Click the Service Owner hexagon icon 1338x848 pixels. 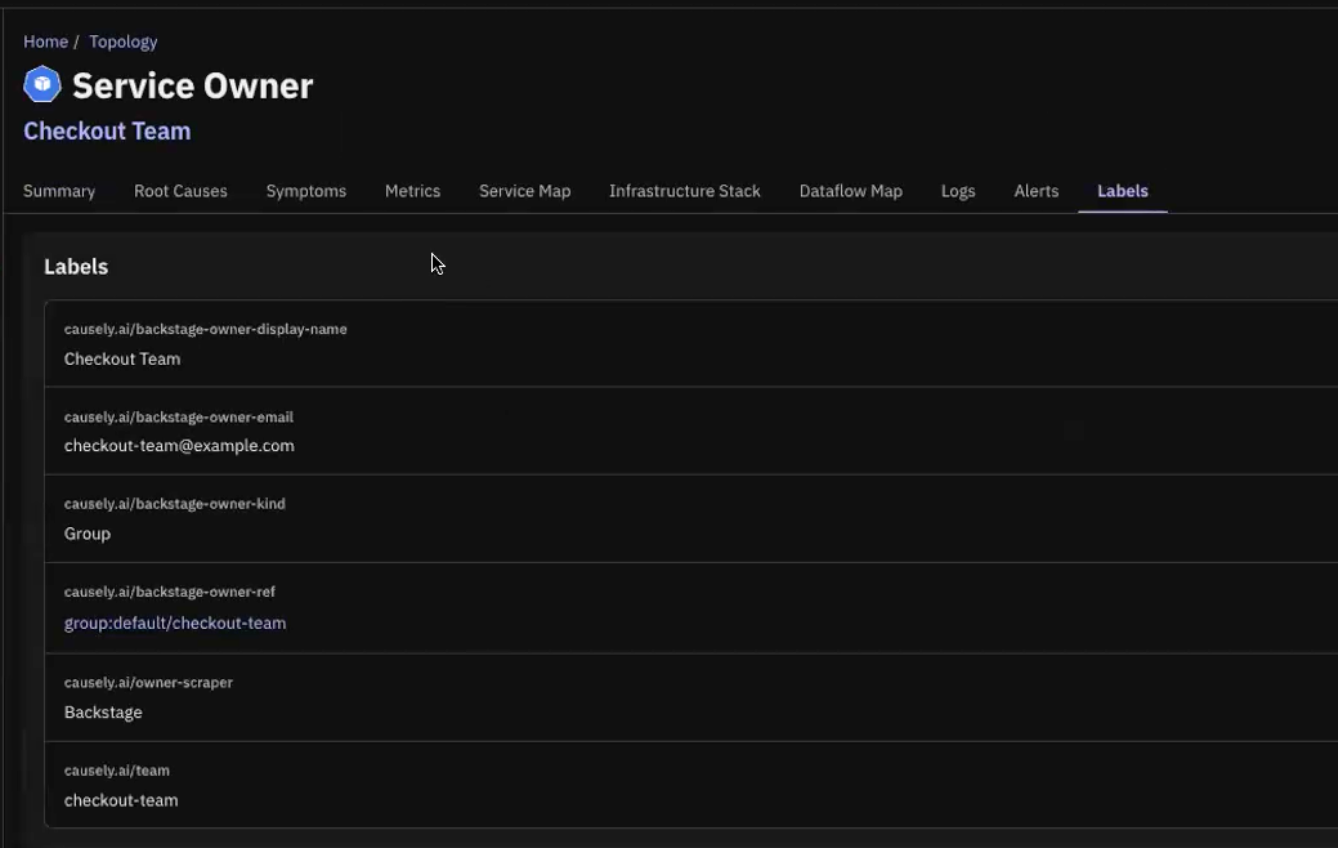(x=42, y=85)
